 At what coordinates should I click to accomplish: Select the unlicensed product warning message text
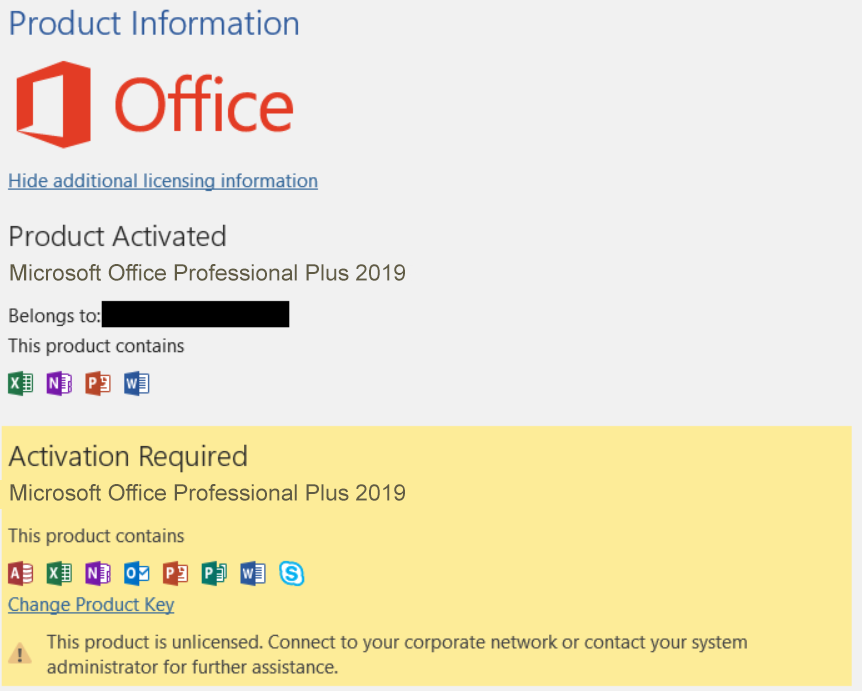(x=390, y=654)
